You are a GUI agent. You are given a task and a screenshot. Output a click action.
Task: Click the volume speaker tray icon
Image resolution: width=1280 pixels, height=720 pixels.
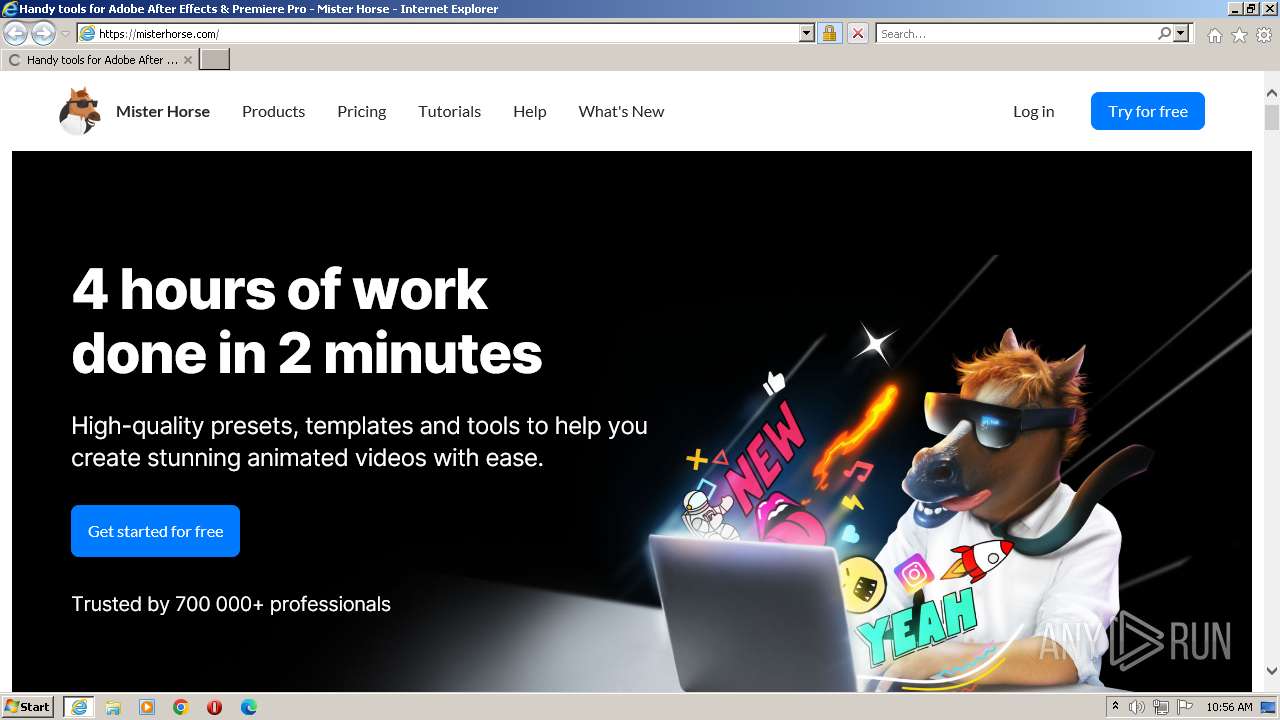pos(1137,707)
